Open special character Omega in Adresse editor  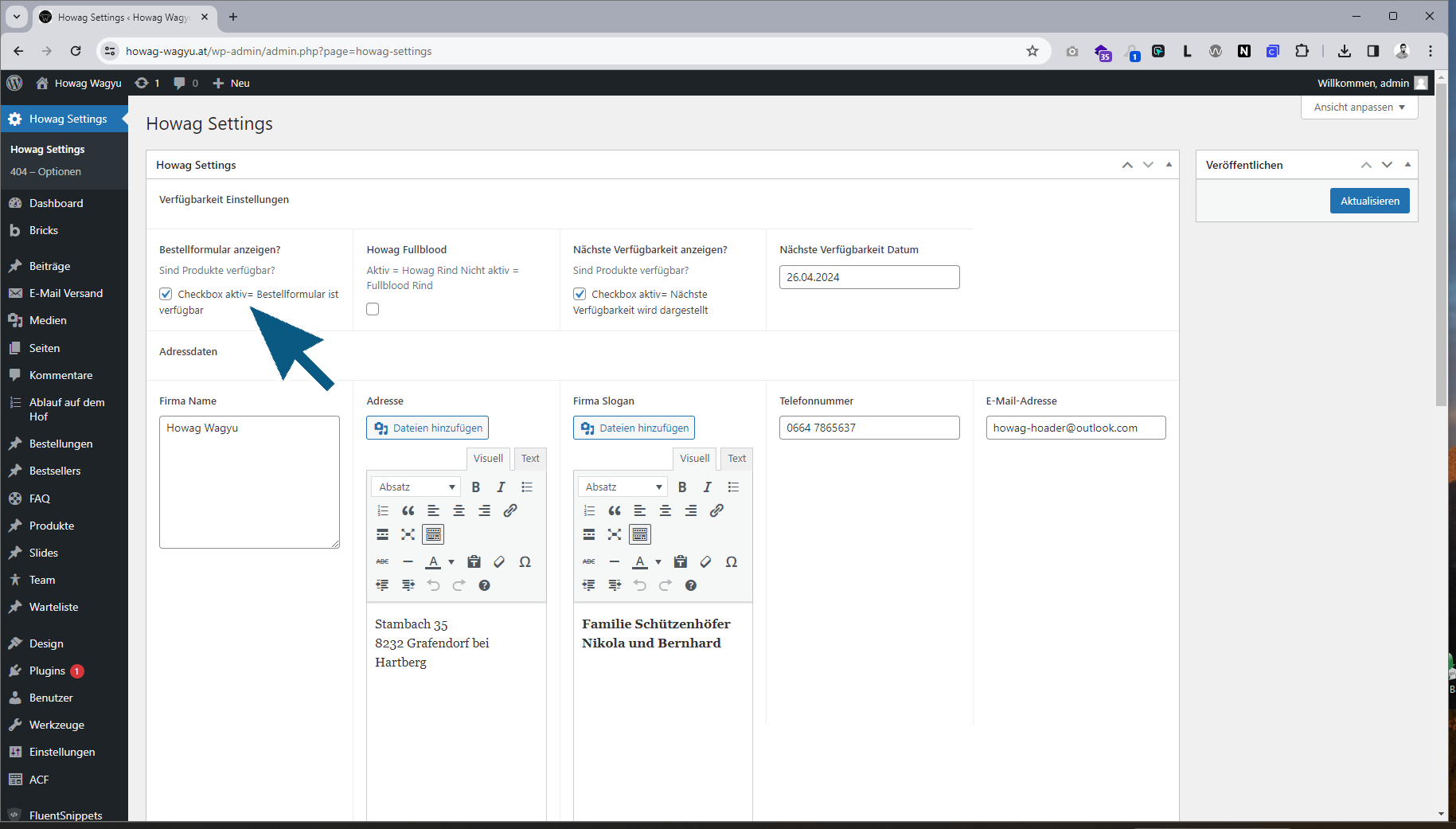pos(525,561)
